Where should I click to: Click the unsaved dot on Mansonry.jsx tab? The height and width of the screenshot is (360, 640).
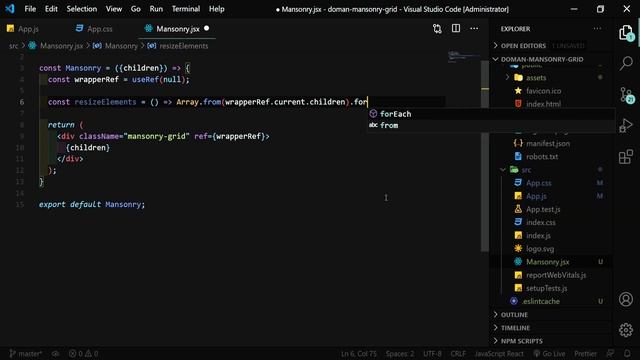tap(207, 28)
